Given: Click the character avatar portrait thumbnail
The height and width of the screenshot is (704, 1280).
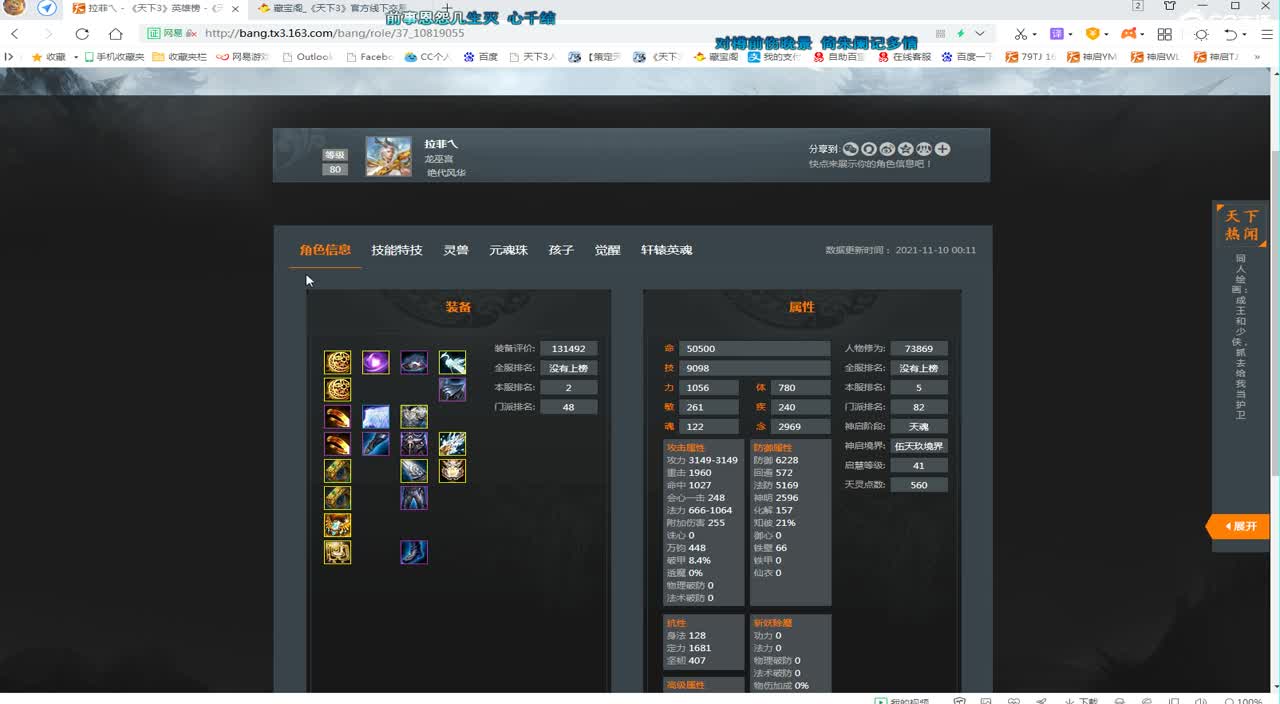Looking at the screenshot, I should tap(388, 157).
